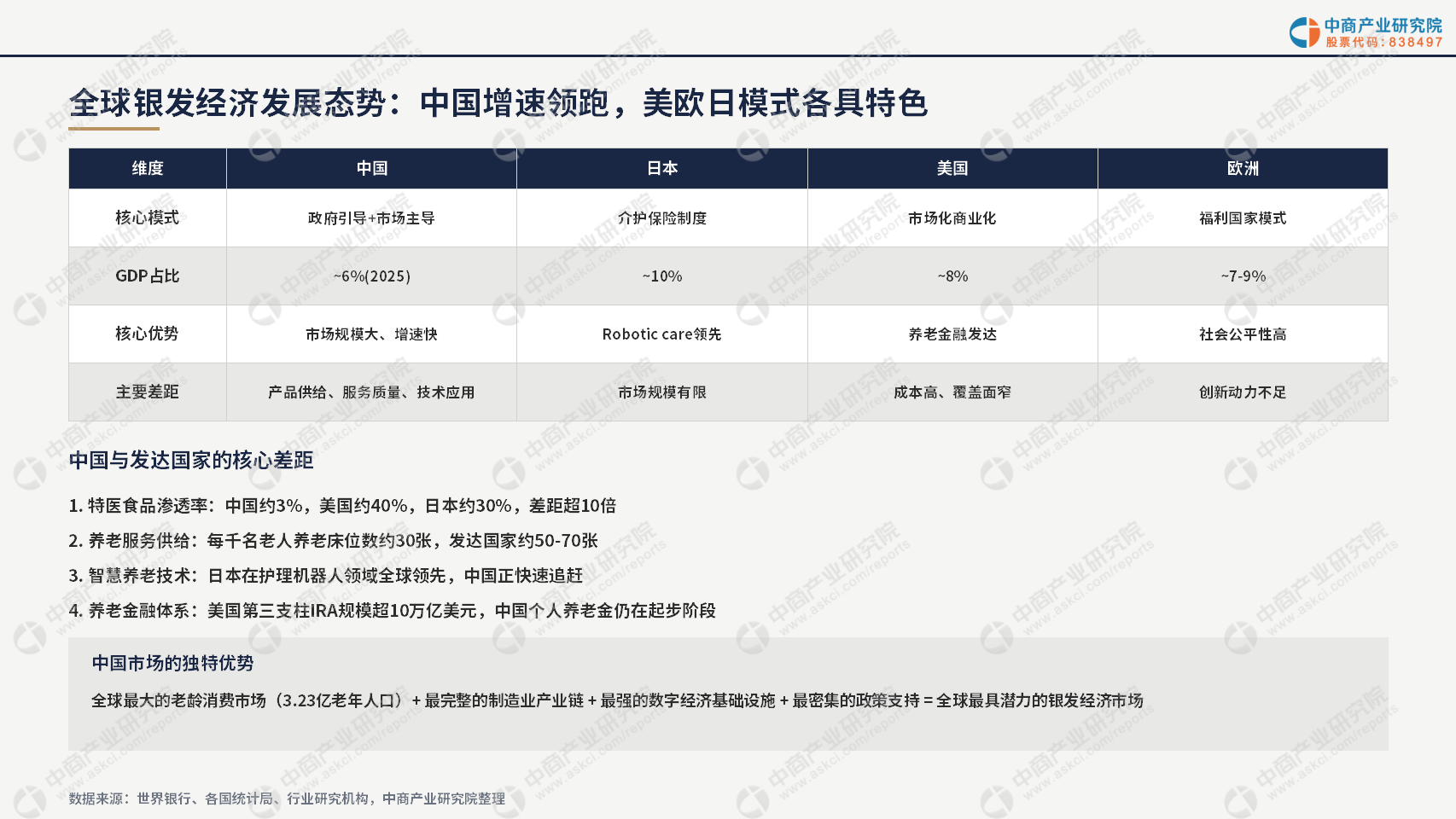Select the 维度 column header
Viewport: 1456px width, 819px height.
click(148, 168)
